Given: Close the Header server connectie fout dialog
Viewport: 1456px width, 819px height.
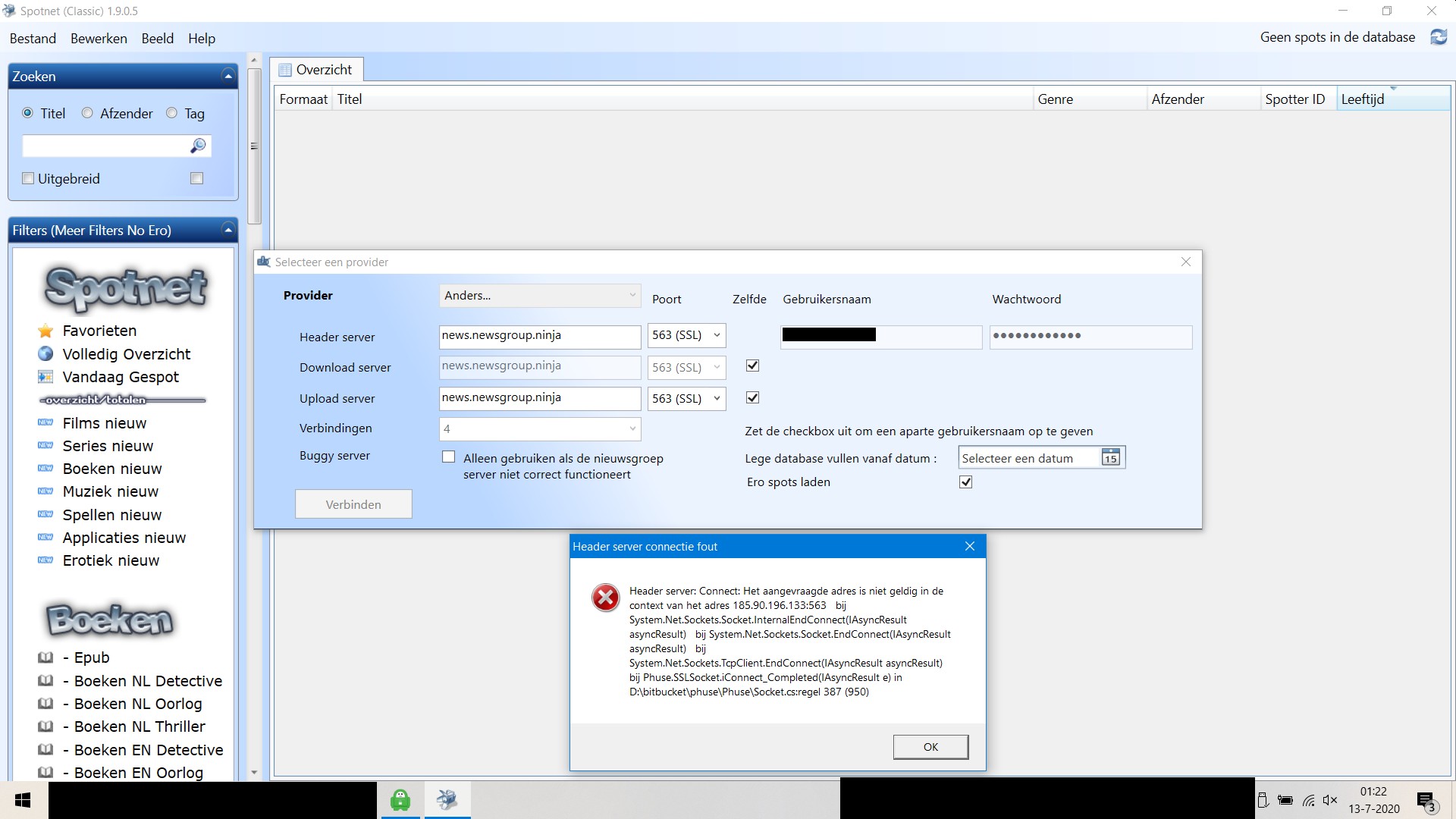Looking at the screenshot, I should (x=969, y=546).
